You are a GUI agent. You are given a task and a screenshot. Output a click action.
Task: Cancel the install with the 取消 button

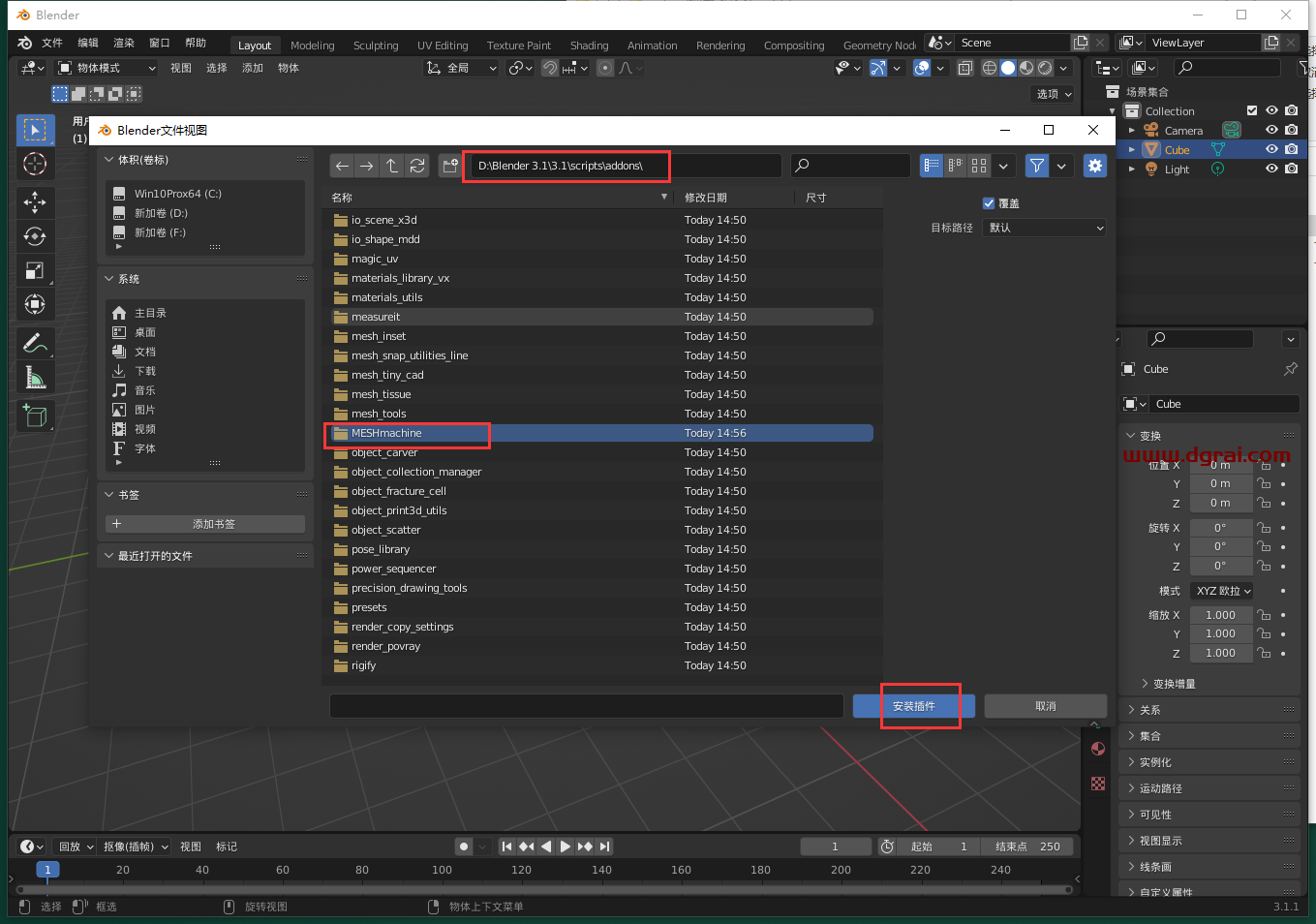(1045, 705)
